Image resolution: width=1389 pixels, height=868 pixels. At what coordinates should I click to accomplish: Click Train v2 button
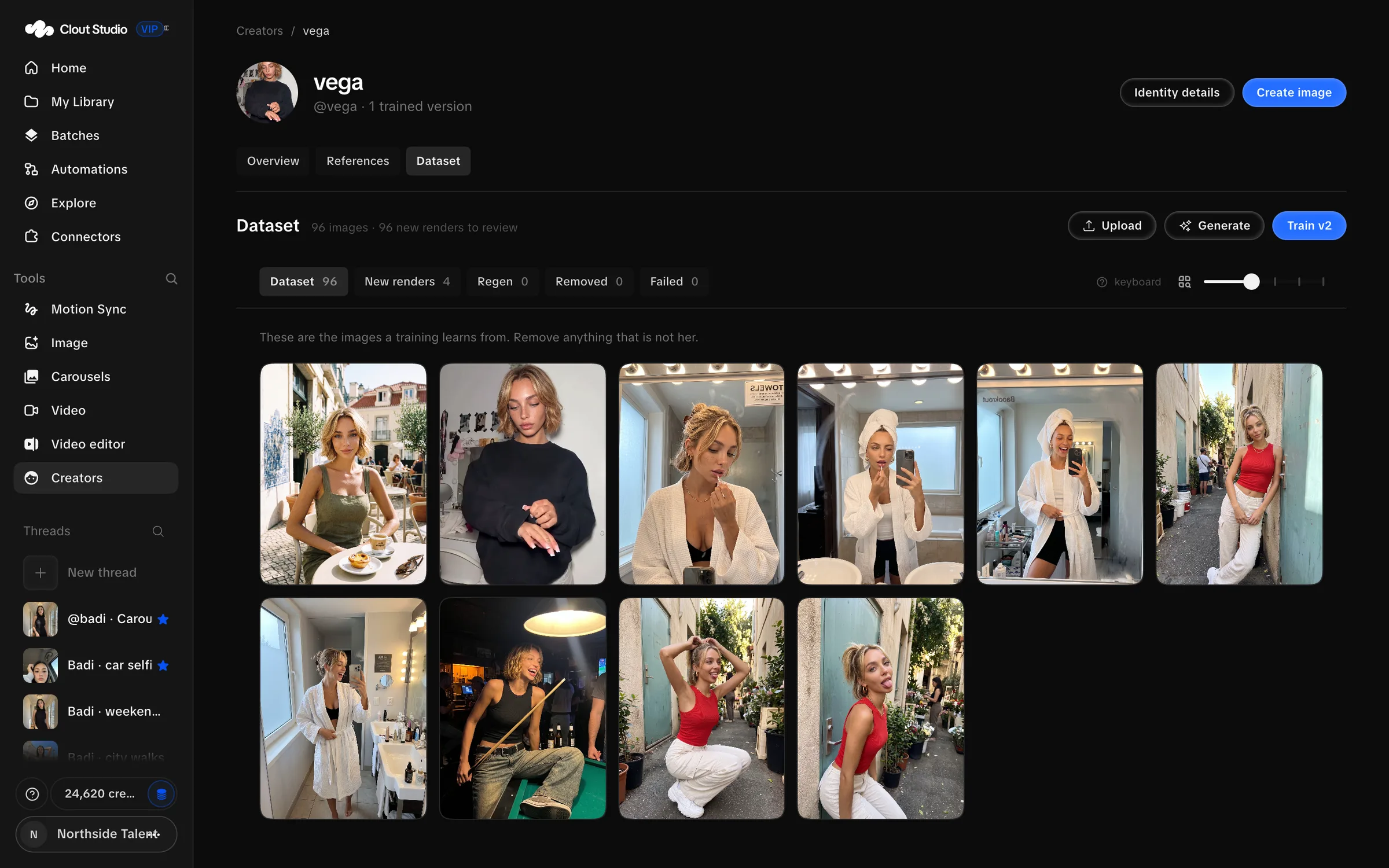(1309, 226)
